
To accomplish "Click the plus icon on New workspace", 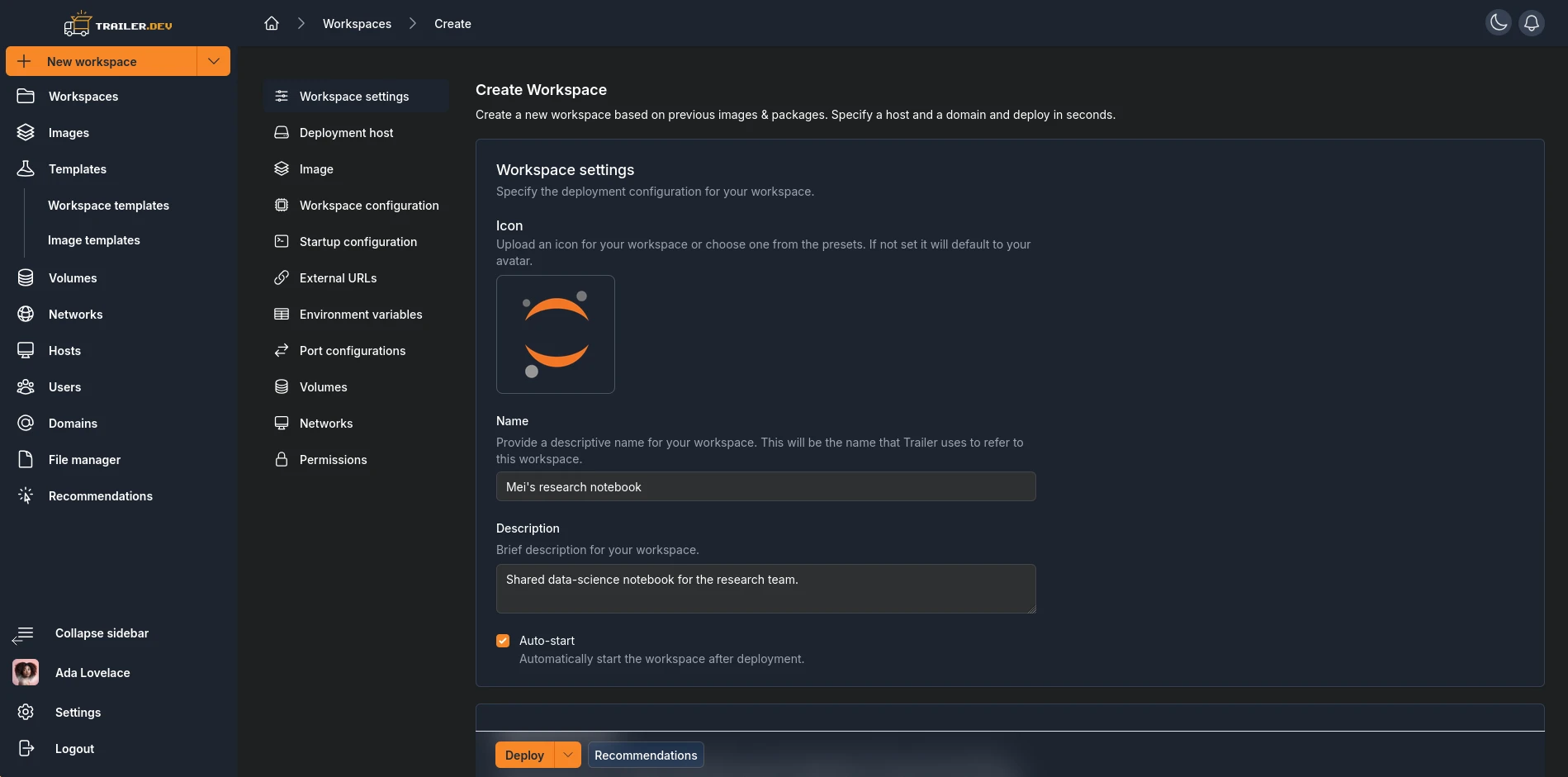I will pyautogui.click(x=24, y=61).
